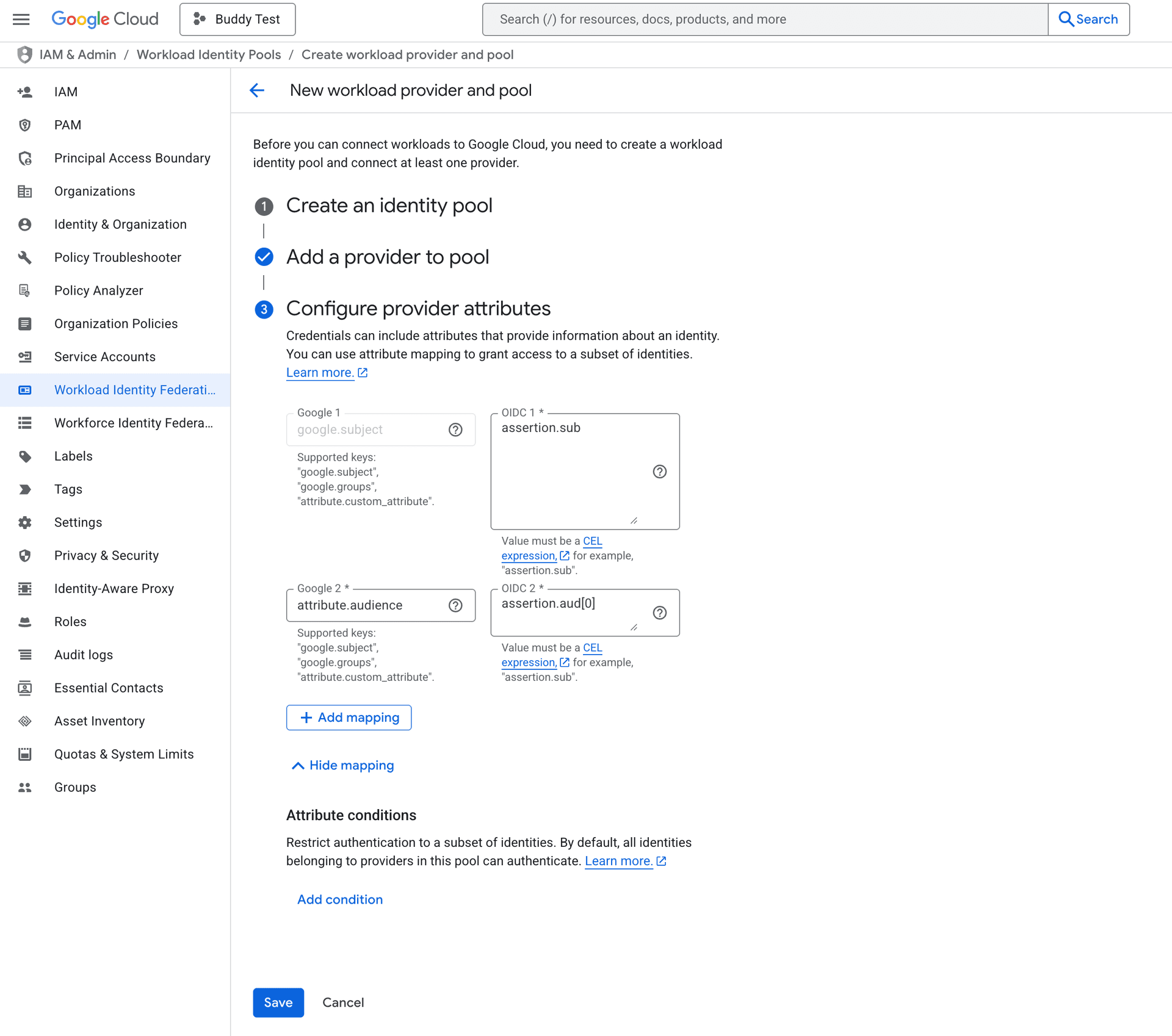Click the Settings gear icon
Viewport: 1172px width, 1036px height.
(25, 523)
